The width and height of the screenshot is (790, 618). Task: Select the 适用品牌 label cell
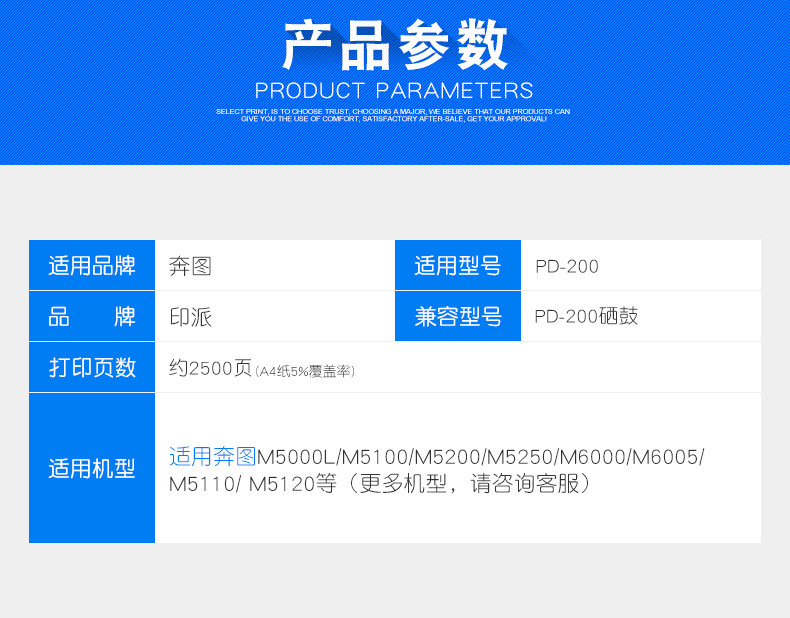pyautogui.click(x=92, y=265)
